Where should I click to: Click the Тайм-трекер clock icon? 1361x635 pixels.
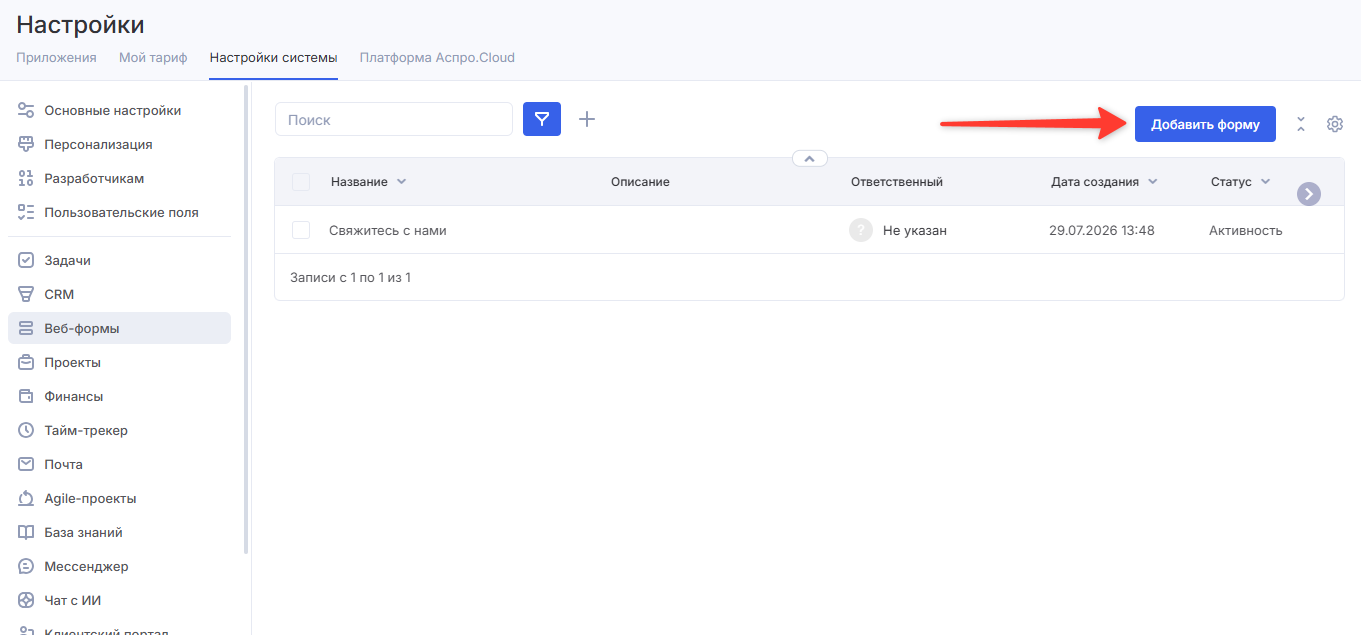[26, 430]
